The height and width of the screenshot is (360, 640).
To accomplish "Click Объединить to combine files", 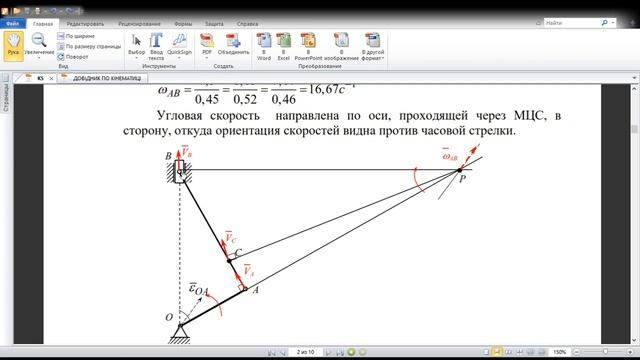I will point(233,44).
